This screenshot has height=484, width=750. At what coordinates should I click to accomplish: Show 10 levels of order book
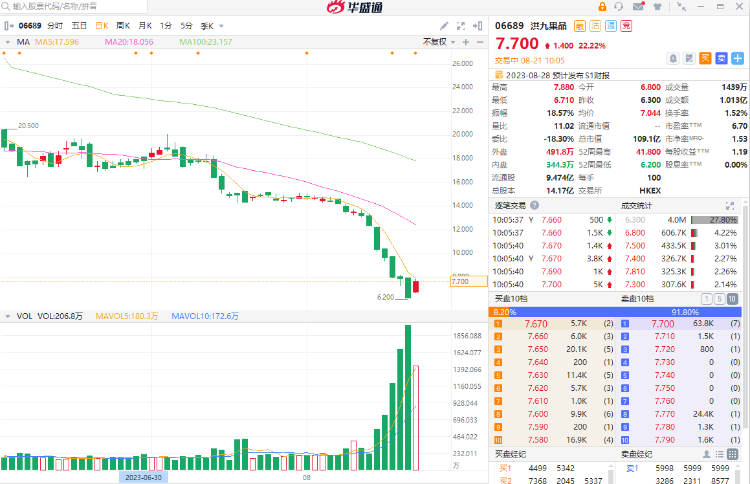point(732,299)
